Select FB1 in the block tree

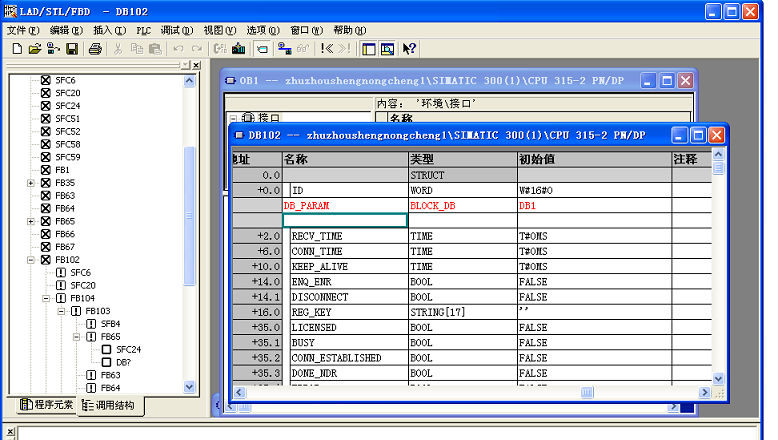pos(62,170)
